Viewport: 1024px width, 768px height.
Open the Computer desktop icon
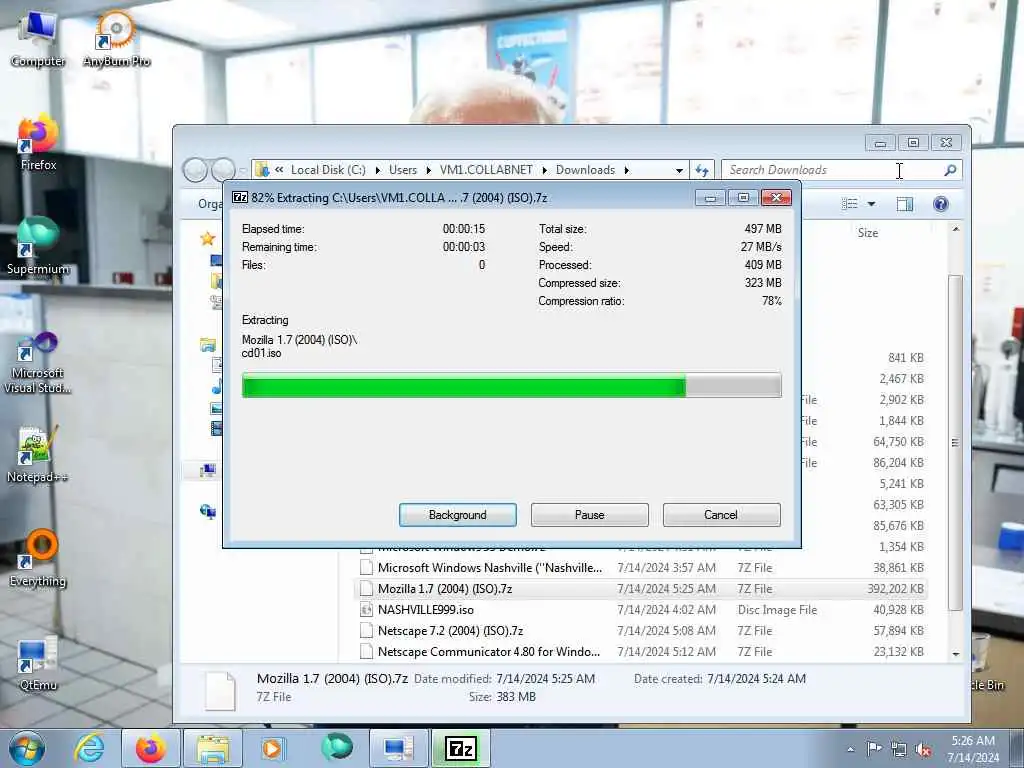point(38,39)
